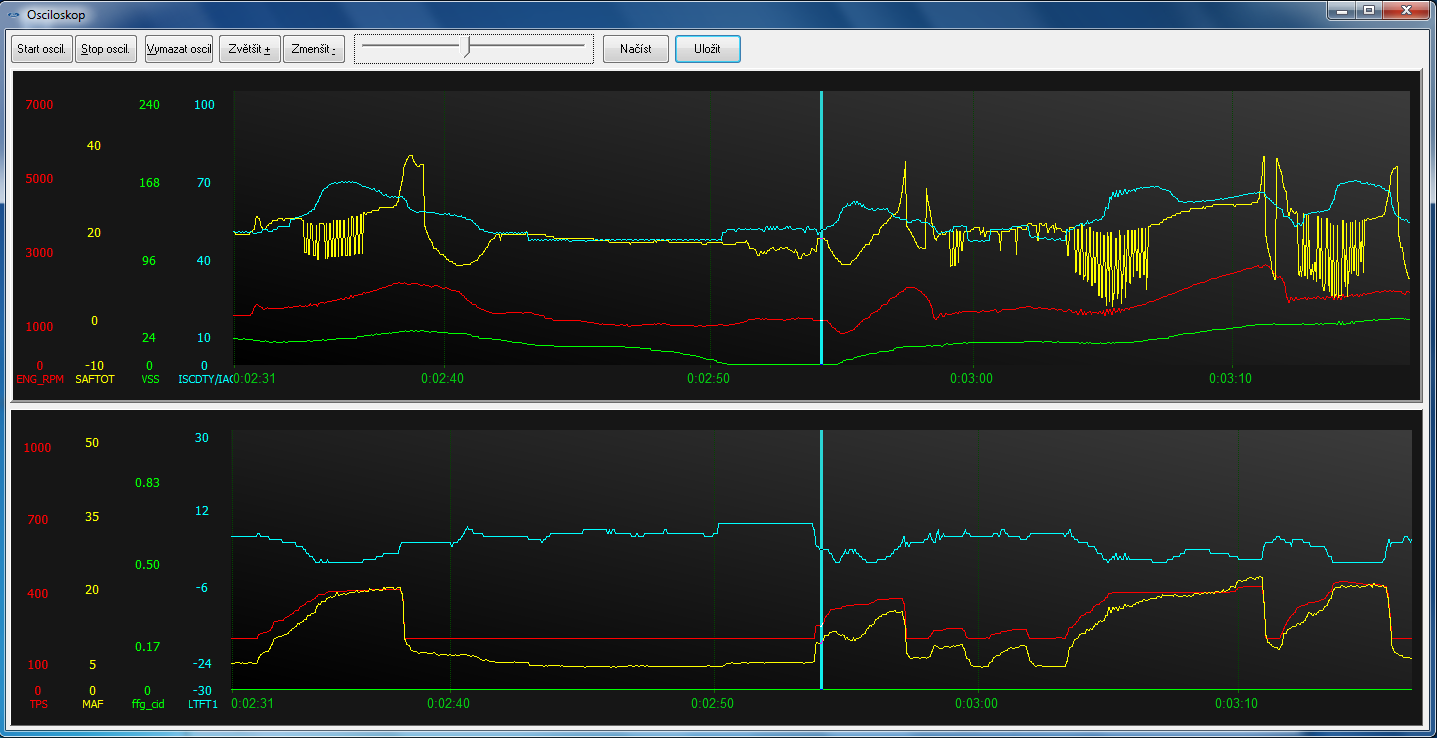Click the Osciloskop app icon in title bar
Screen dimensions: 1437x738
13,15
